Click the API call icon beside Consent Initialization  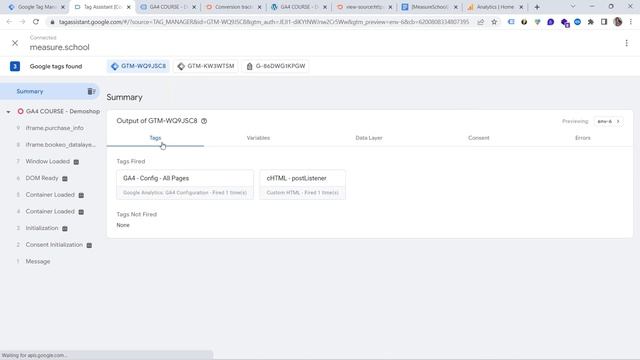coord(89,245)
